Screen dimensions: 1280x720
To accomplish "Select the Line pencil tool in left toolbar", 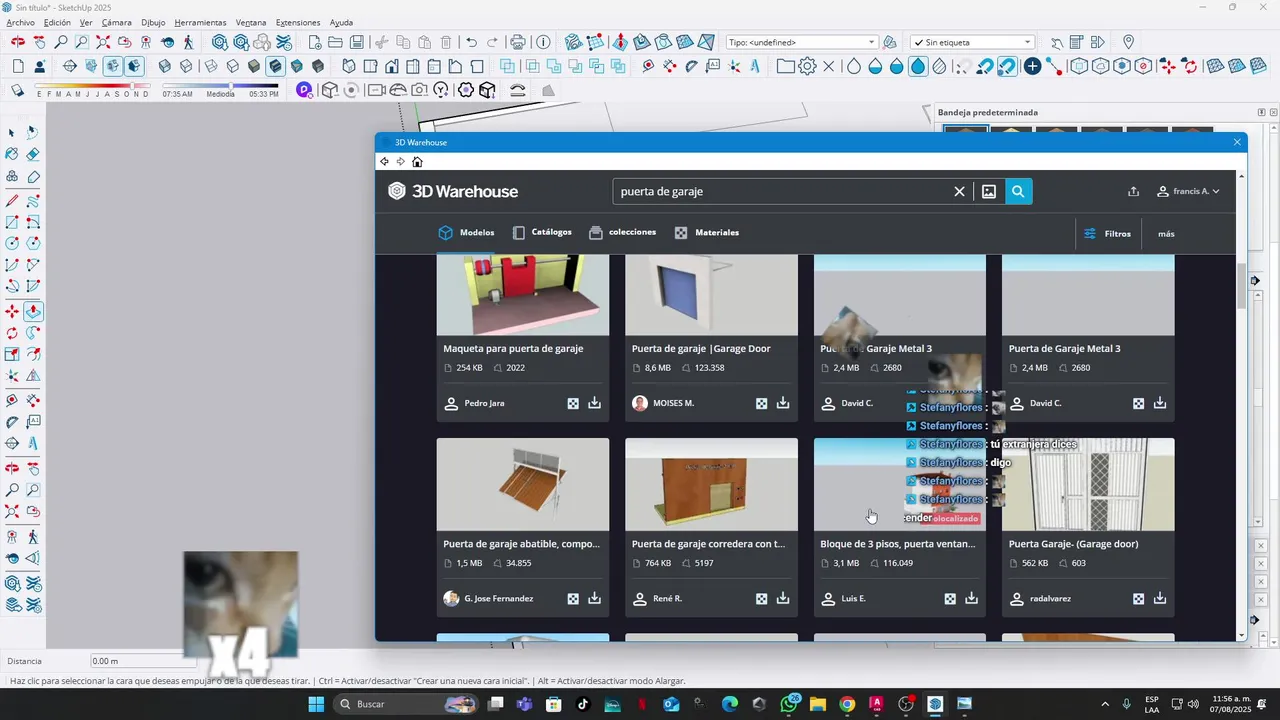I will pos(11,201).
